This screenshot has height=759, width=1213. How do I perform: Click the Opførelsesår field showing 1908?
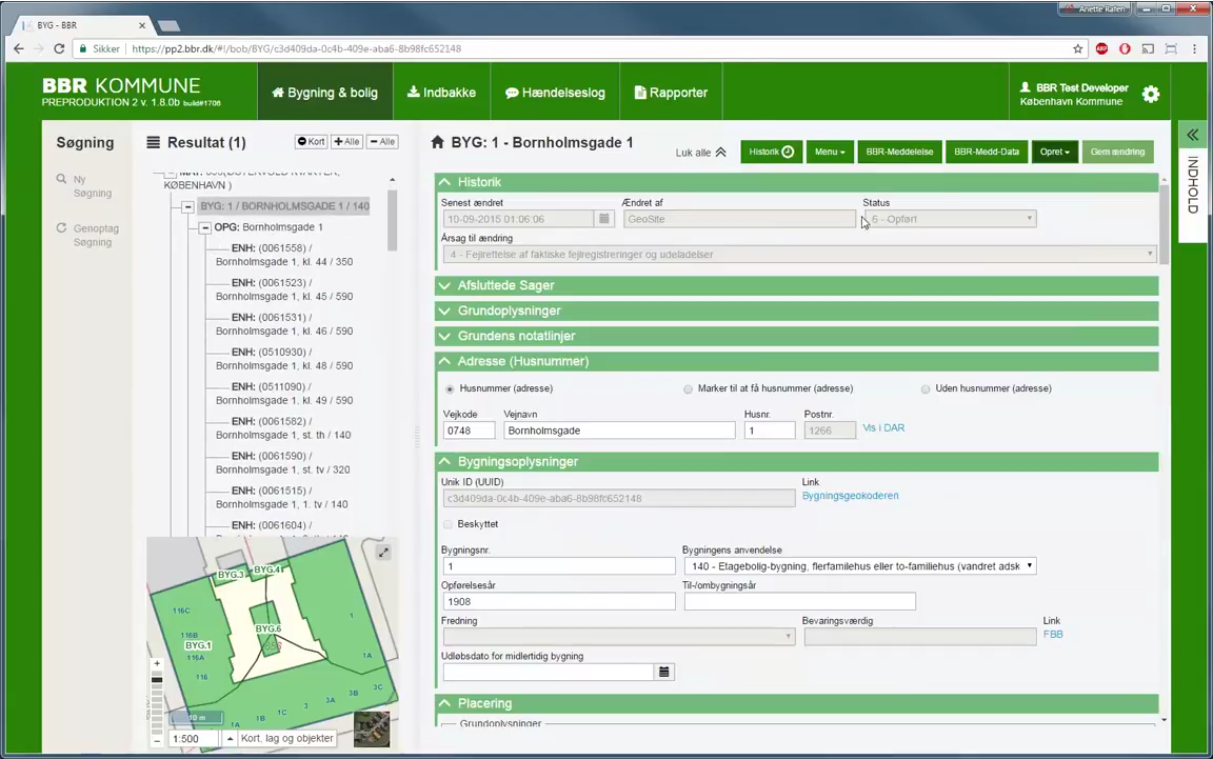tap(559, 601)
